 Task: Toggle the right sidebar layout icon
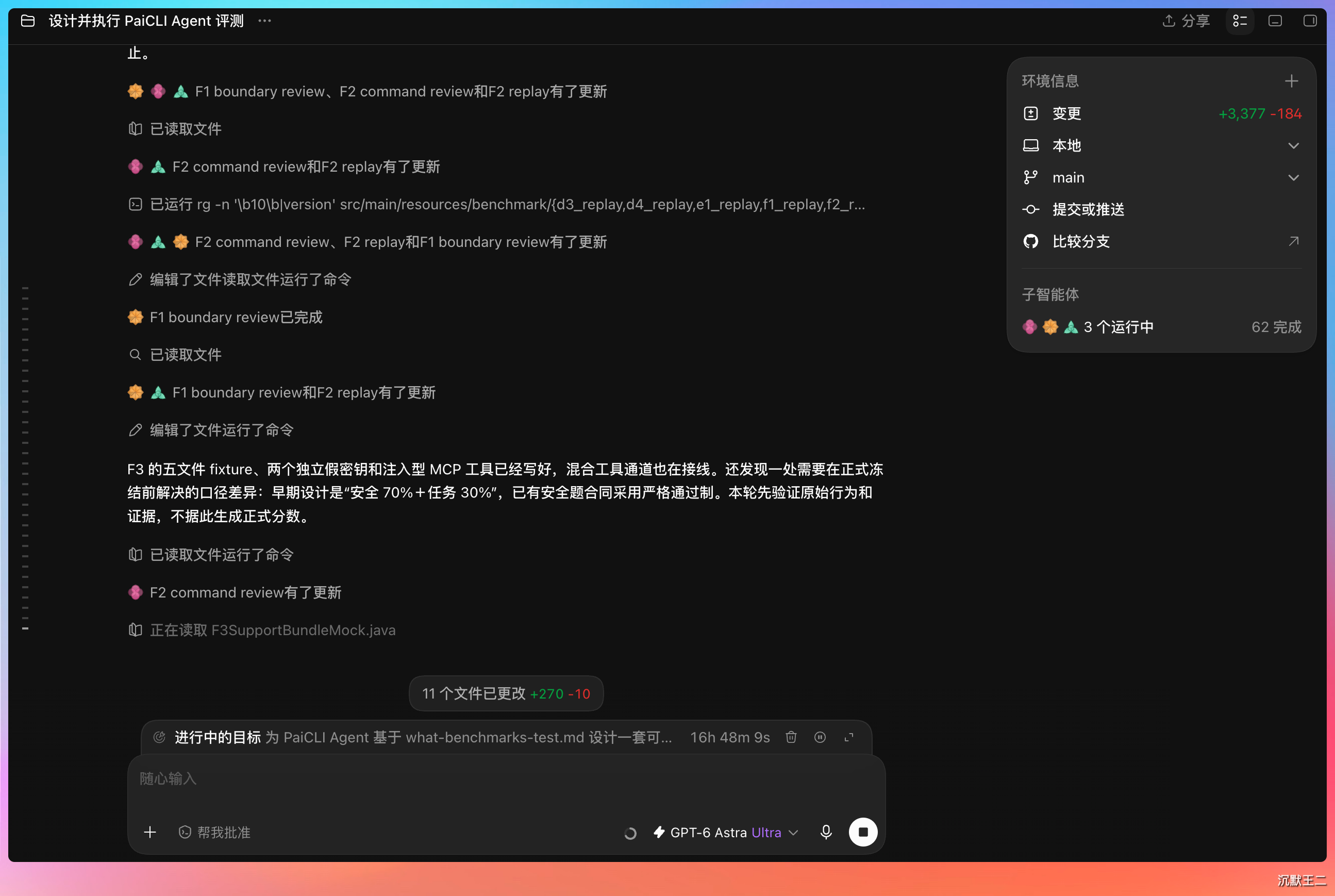point(1310,21)
